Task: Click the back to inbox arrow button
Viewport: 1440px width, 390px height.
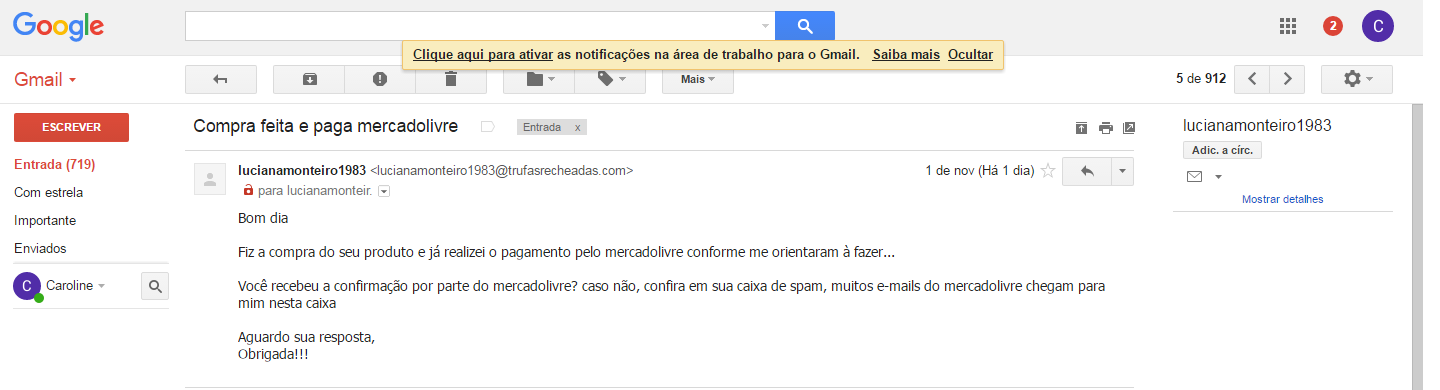Action: [221, 79]
